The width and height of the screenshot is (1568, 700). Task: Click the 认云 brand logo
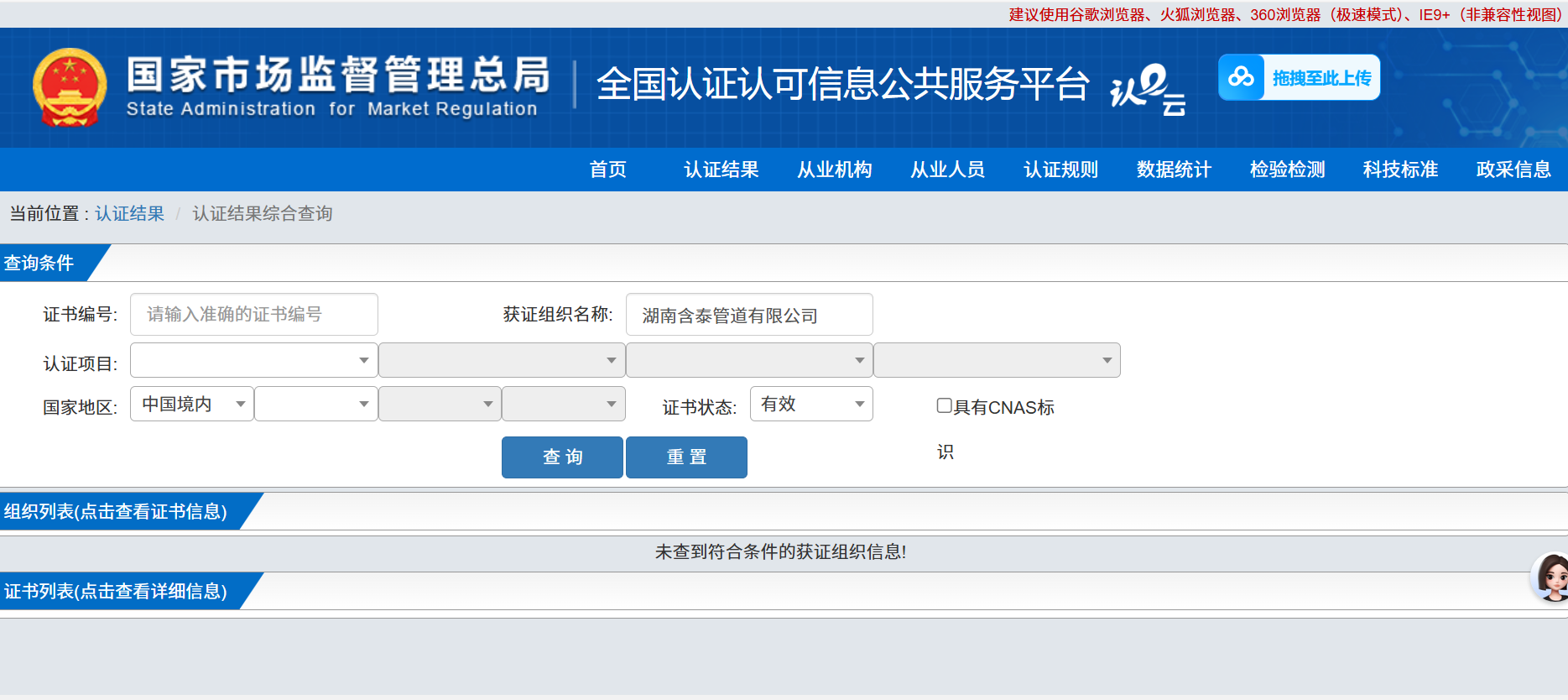pos(1148,88)
